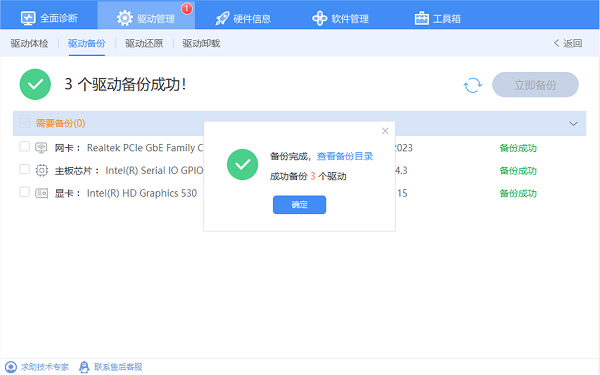Image resolution: width=600 pixels, height=375 pixels.
Task: Click the refresh arrows icon
Action: [473, 85]
